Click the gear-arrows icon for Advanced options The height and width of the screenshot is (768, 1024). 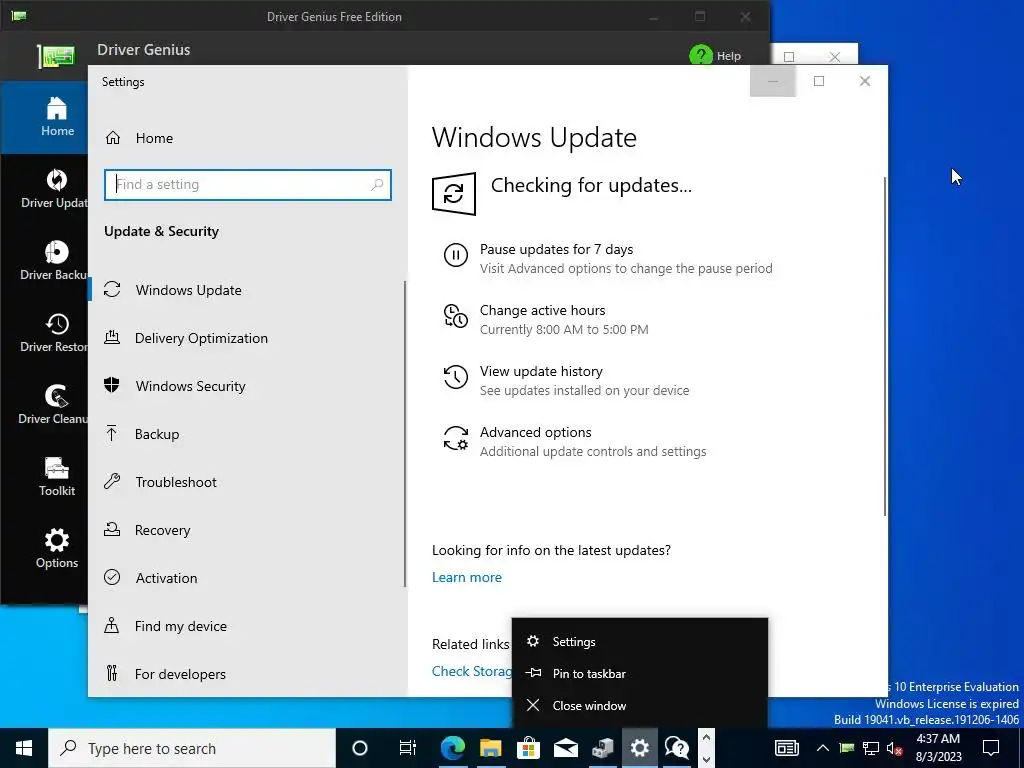pyautogui.click(x=456, y=438)
